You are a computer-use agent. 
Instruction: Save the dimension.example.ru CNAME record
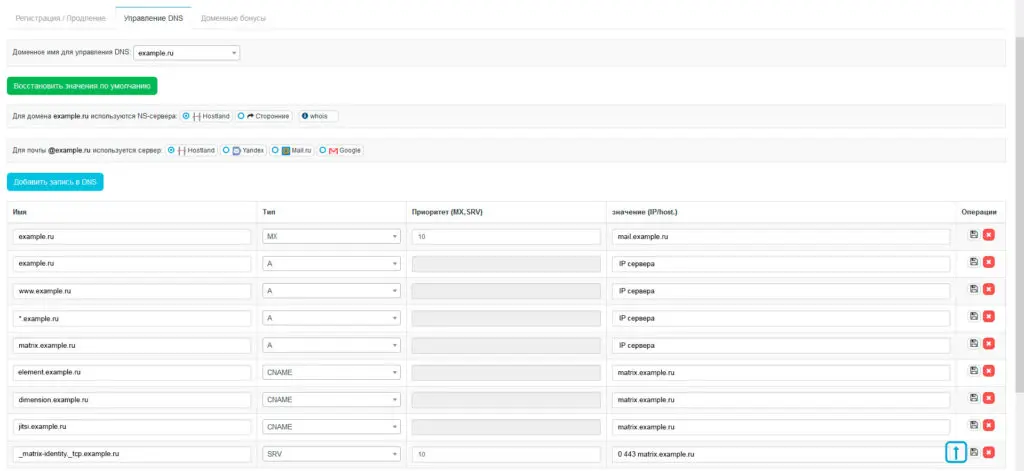[x=974, y=398]
